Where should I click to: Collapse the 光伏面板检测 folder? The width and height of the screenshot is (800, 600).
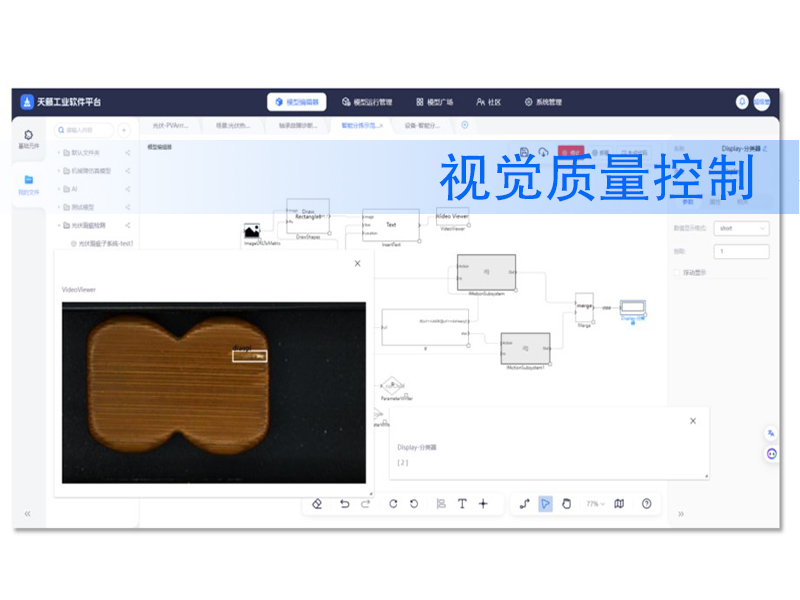click(59, 225)
